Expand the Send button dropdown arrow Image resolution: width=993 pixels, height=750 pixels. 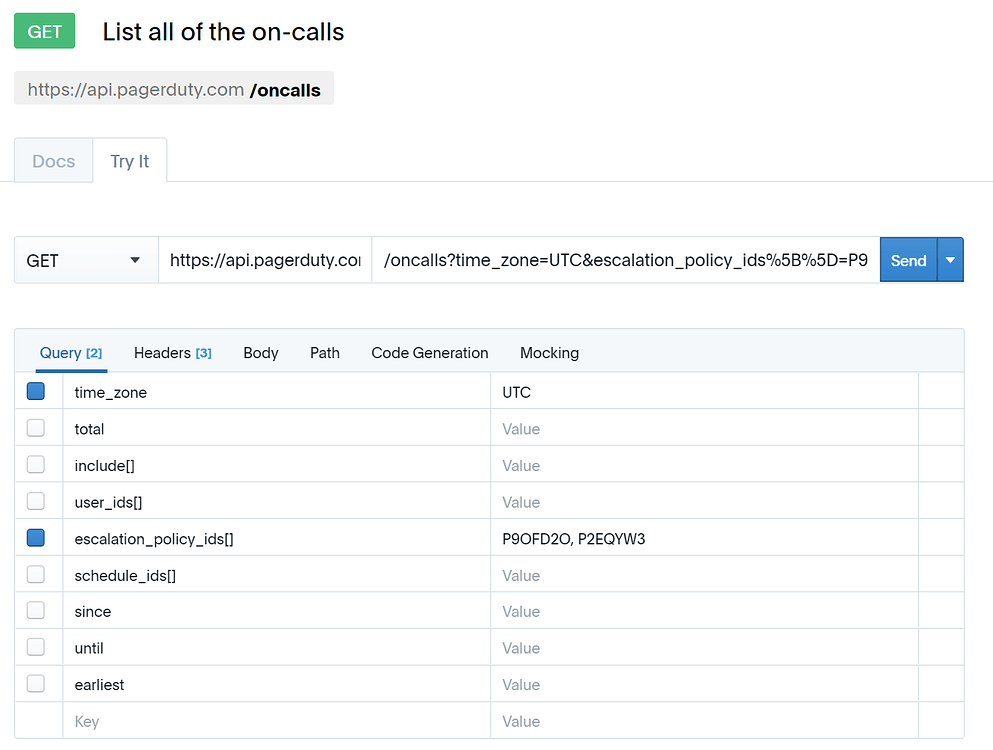point(952,259)
